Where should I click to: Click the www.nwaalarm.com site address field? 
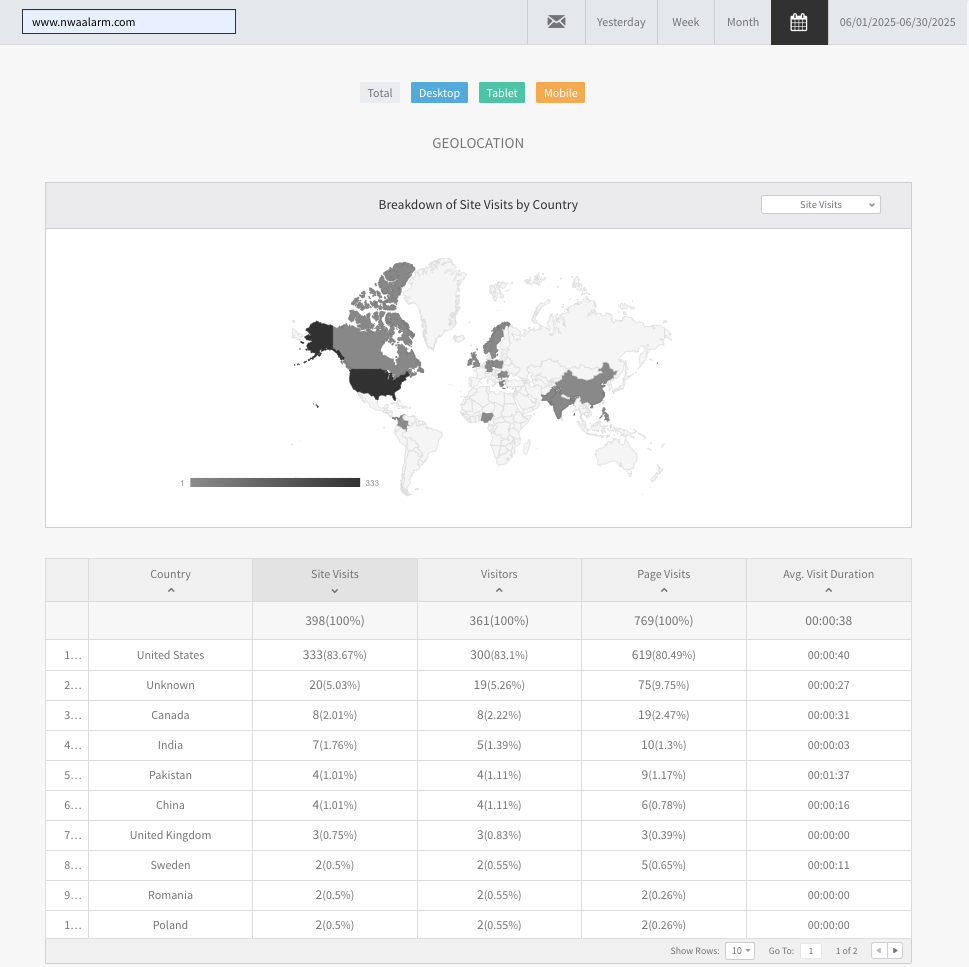tap(129, 22)
